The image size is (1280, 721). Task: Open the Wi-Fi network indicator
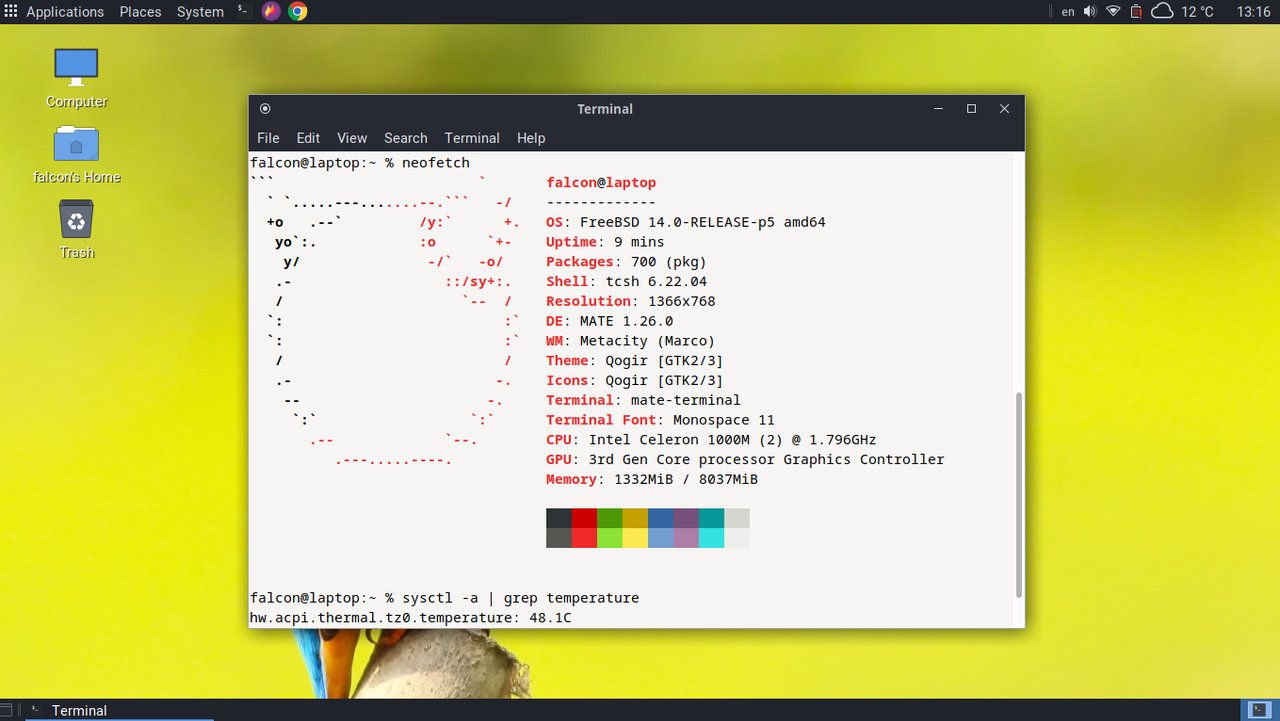coord(1113,12)
